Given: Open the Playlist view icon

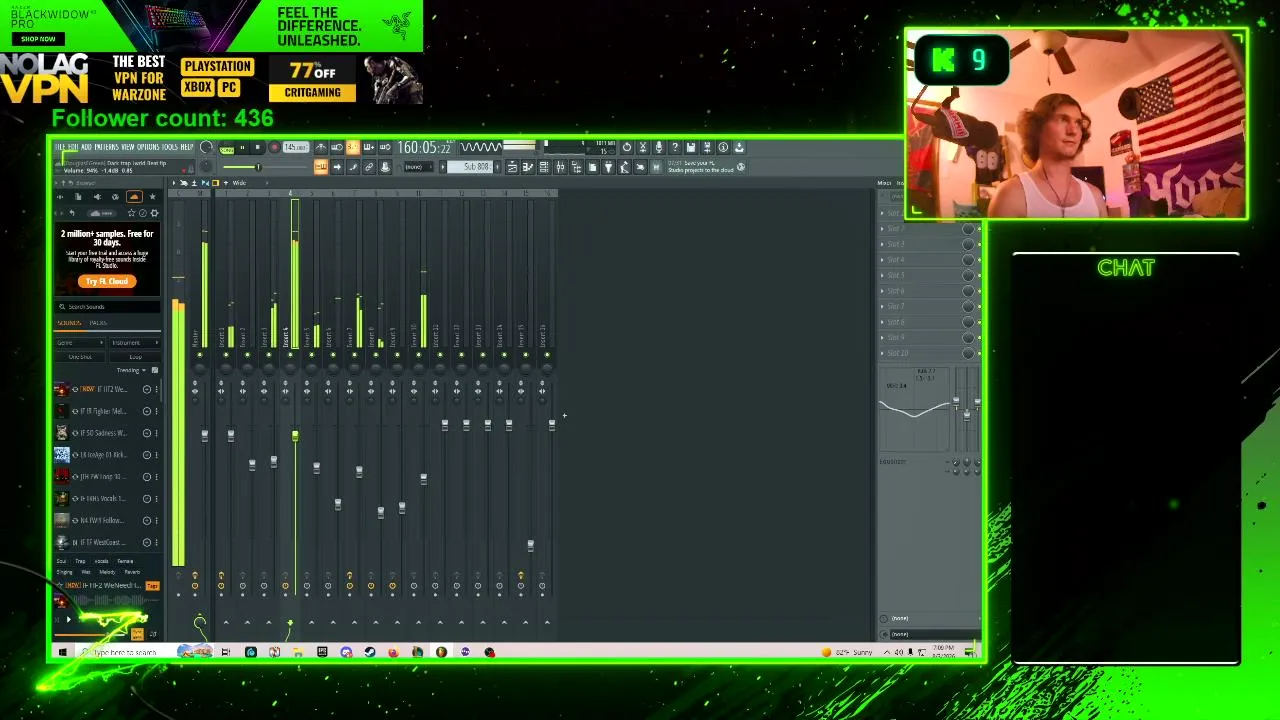Looking at the screenshot, I should [x=512, y=167].
